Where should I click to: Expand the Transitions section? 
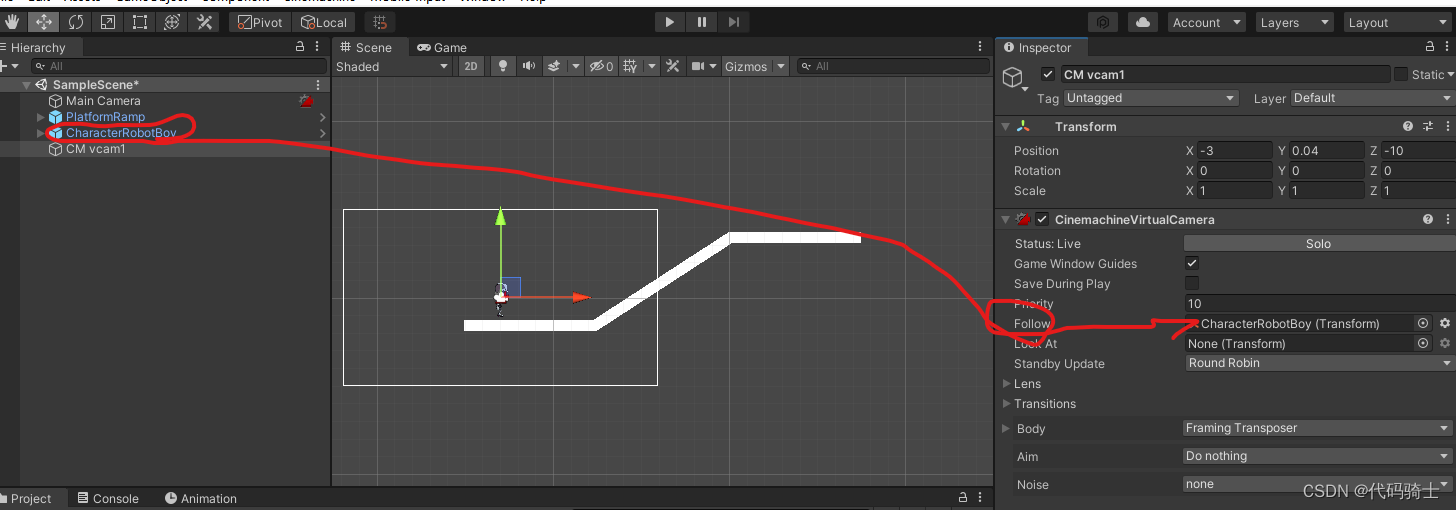pos(1007,404)
